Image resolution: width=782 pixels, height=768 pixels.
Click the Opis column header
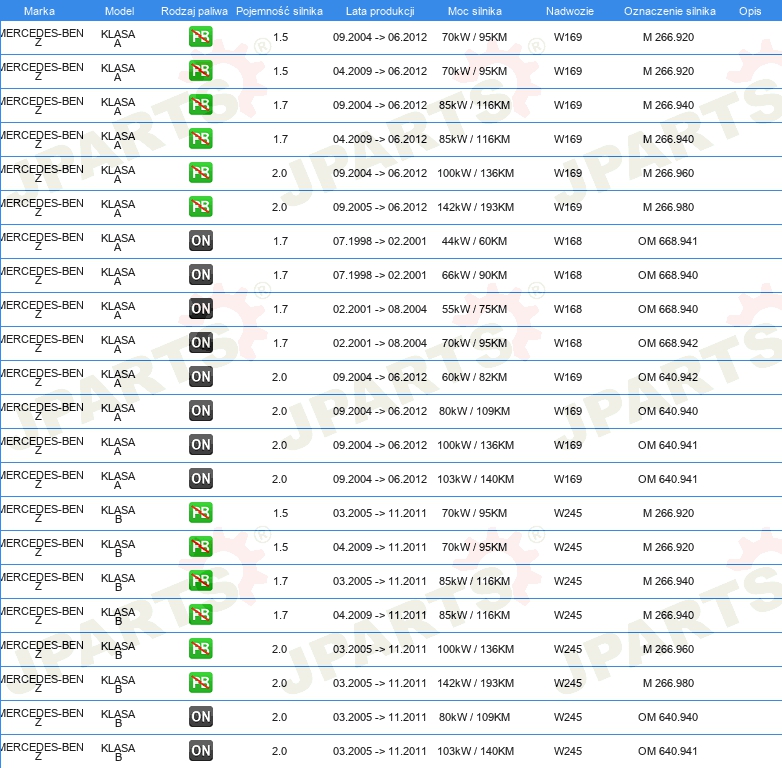tap(749, 11)
